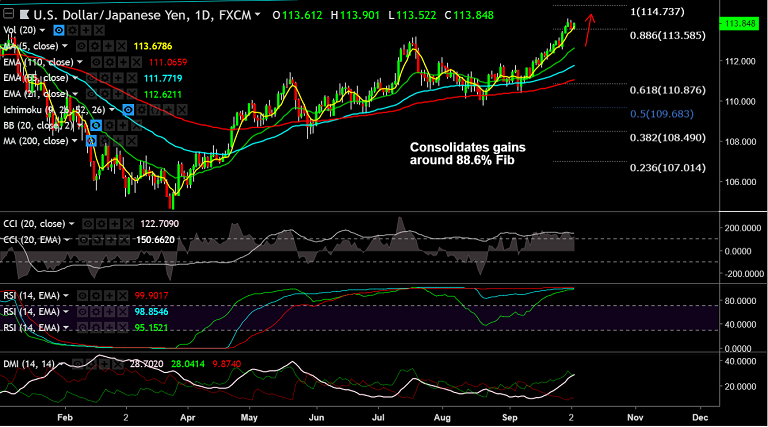Open the USD/JPY symbol title dropdown arrow

coord(258,15)
